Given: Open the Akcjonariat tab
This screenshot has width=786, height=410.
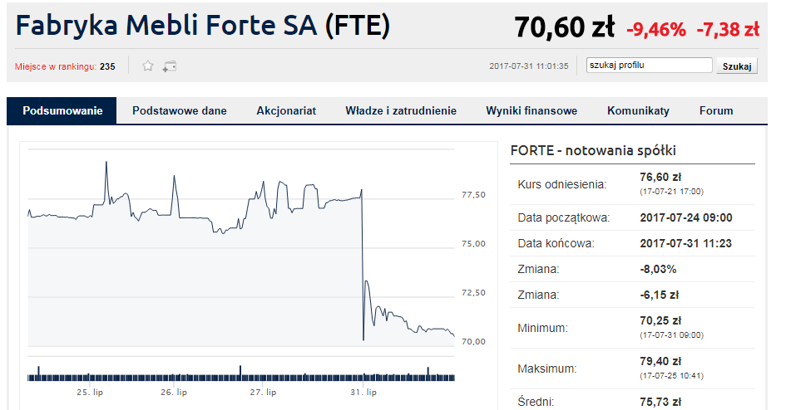Looking at the screenshot, I should [286, 111].
